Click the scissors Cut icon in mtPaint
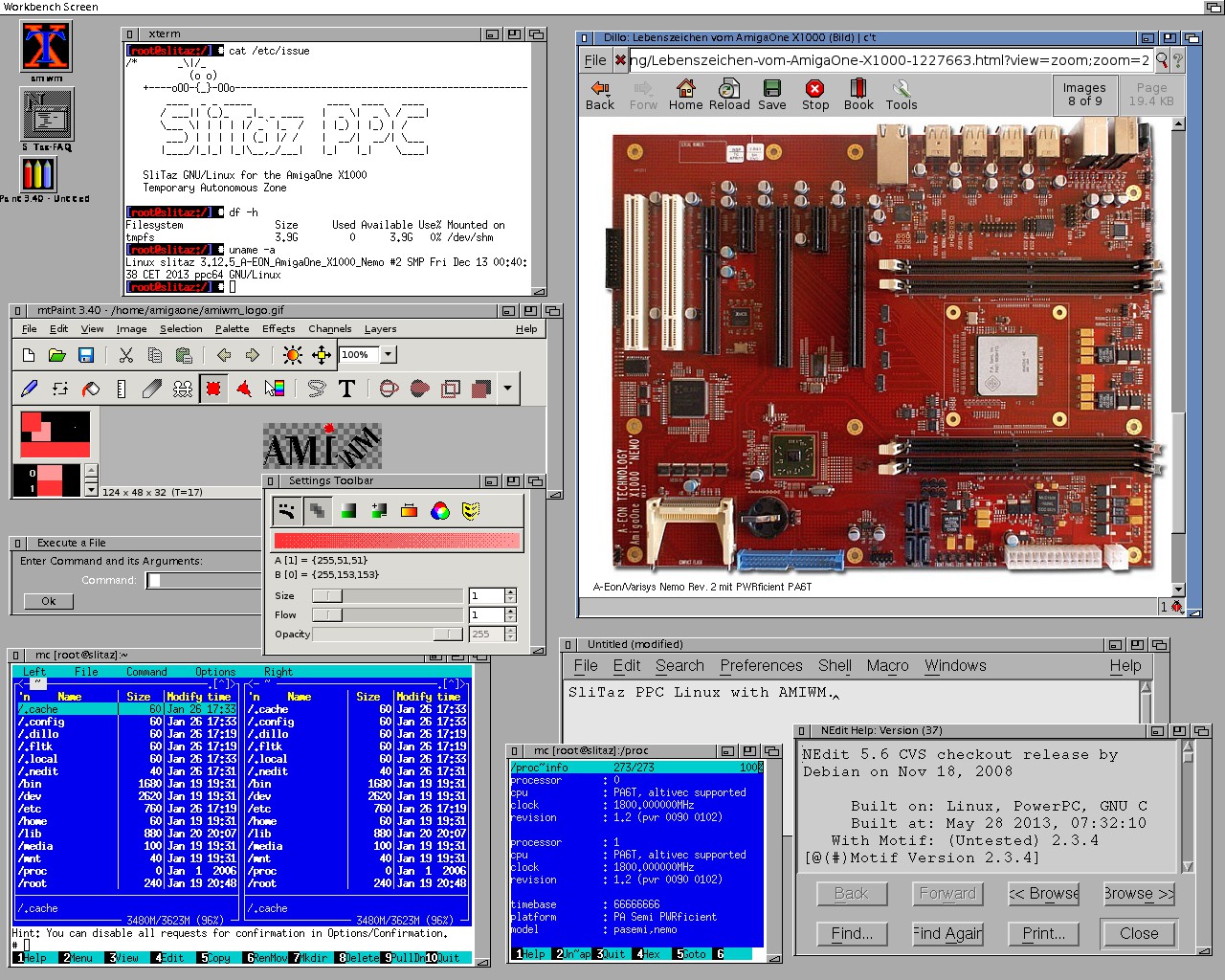Image resolution: width=1225 pixels, height=980 pixels. click(x=125, y=355)
